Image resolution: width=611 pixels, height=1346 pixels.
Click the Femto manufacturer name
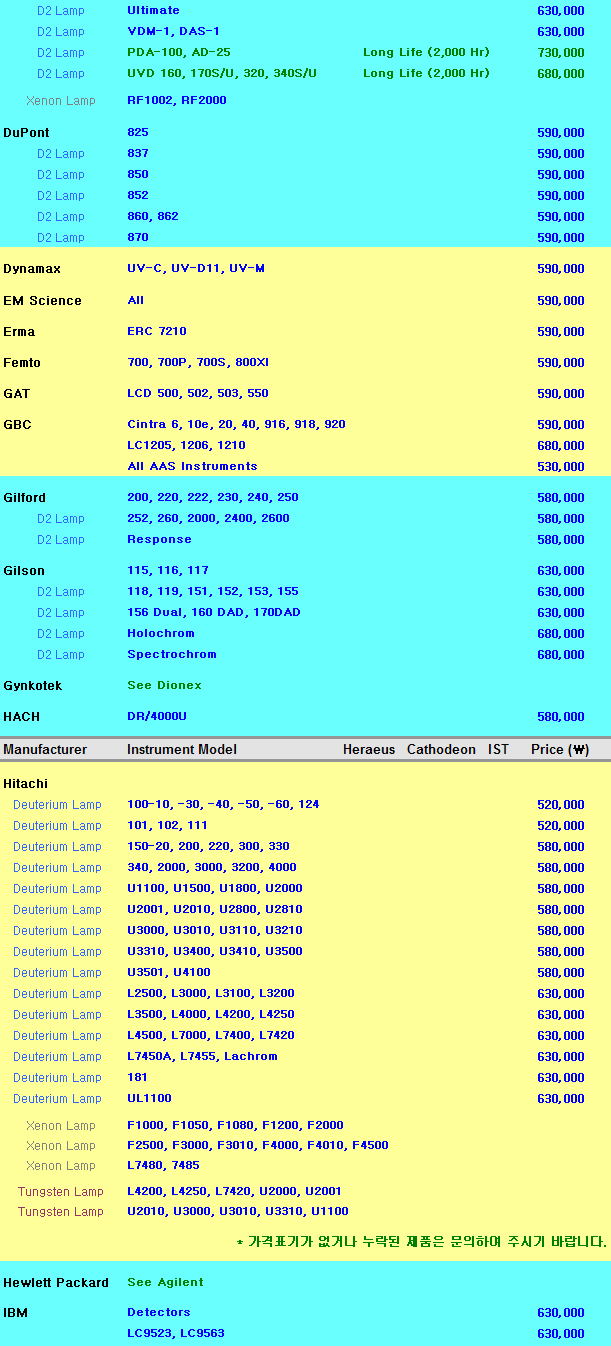click(x=22, y=363)
